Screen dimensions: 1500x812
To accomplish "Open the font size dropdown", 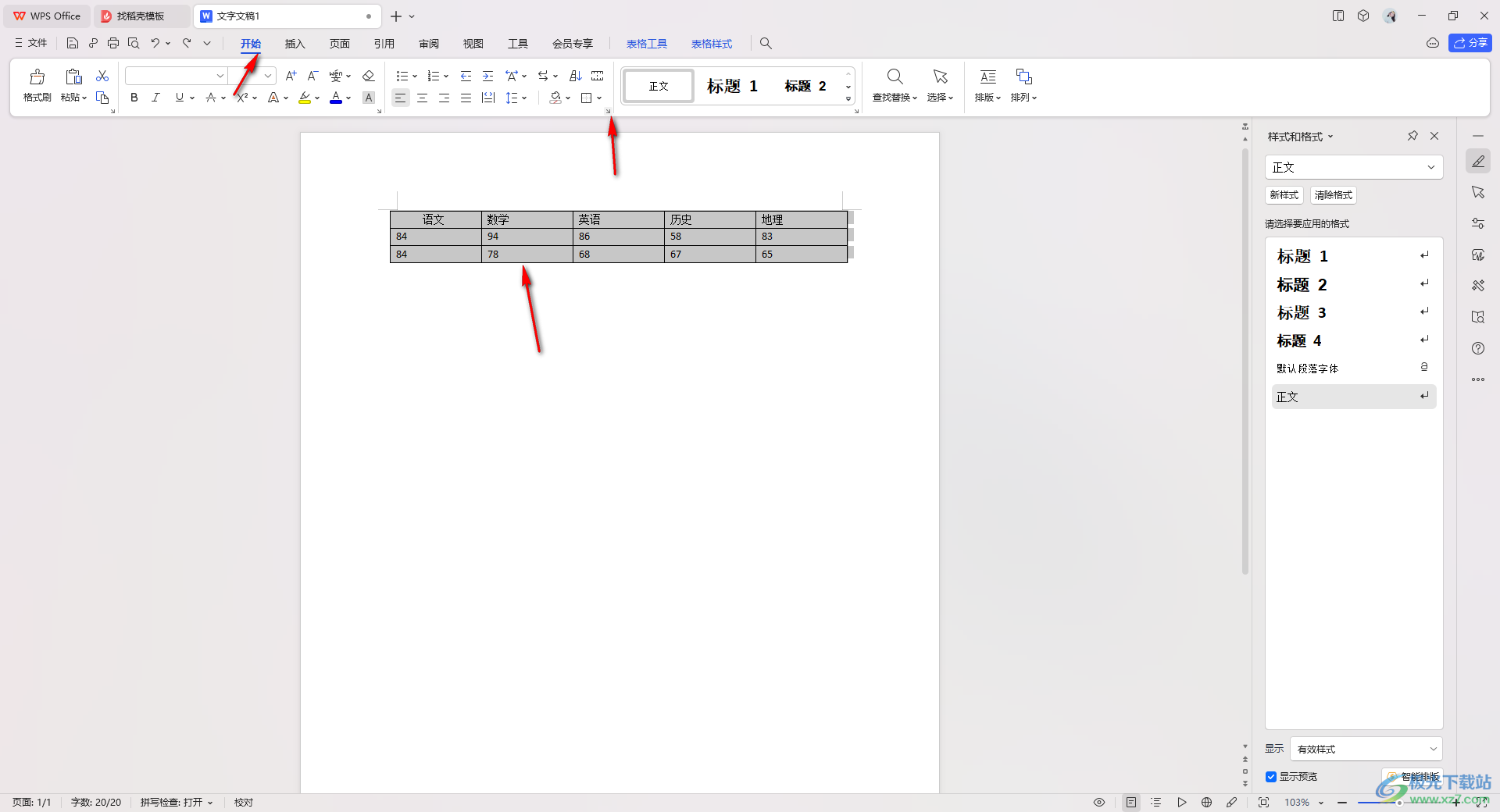I will [x=268, y=76].
